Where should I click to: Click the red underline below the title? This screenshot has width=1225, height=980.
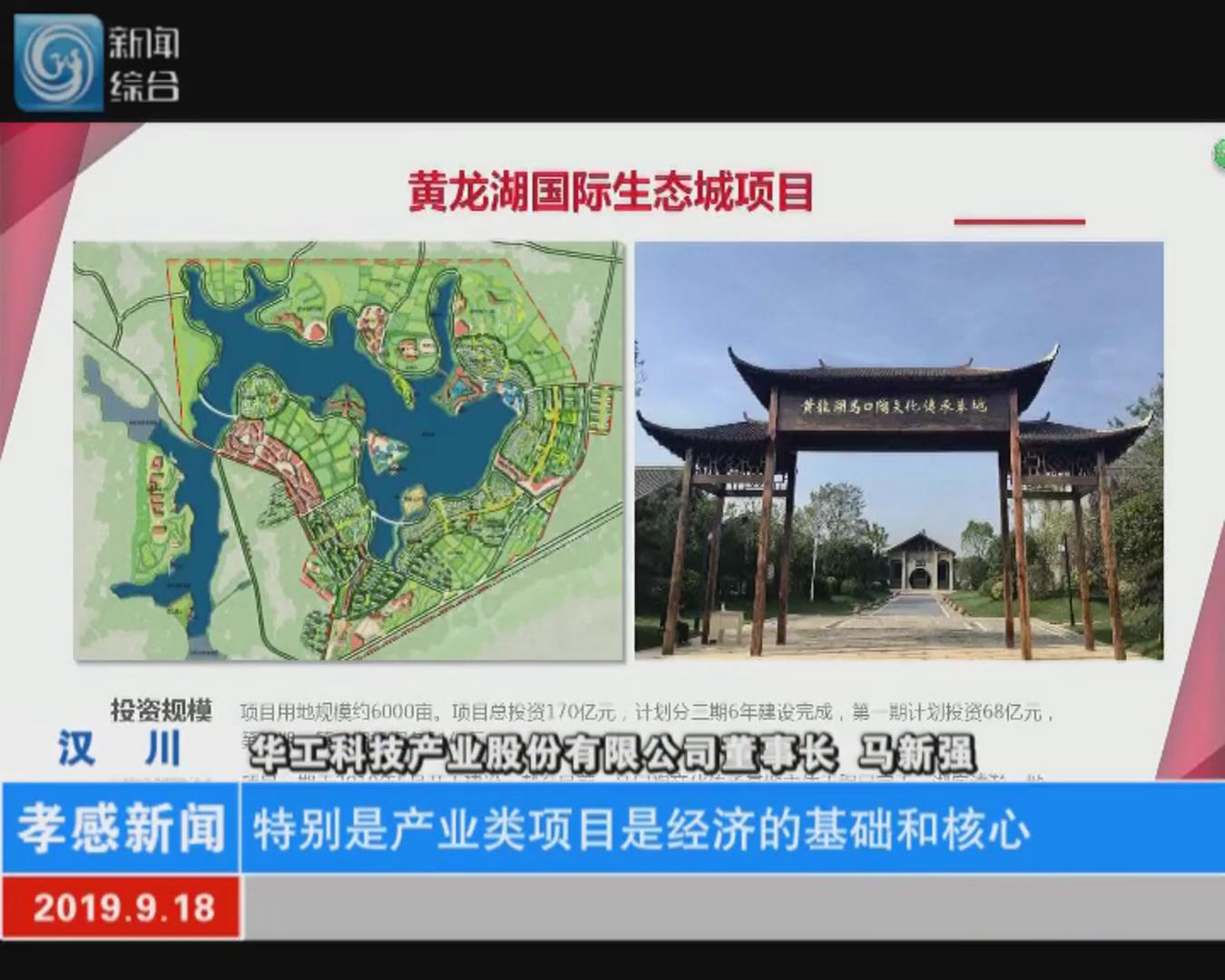tap(1019, 220)
